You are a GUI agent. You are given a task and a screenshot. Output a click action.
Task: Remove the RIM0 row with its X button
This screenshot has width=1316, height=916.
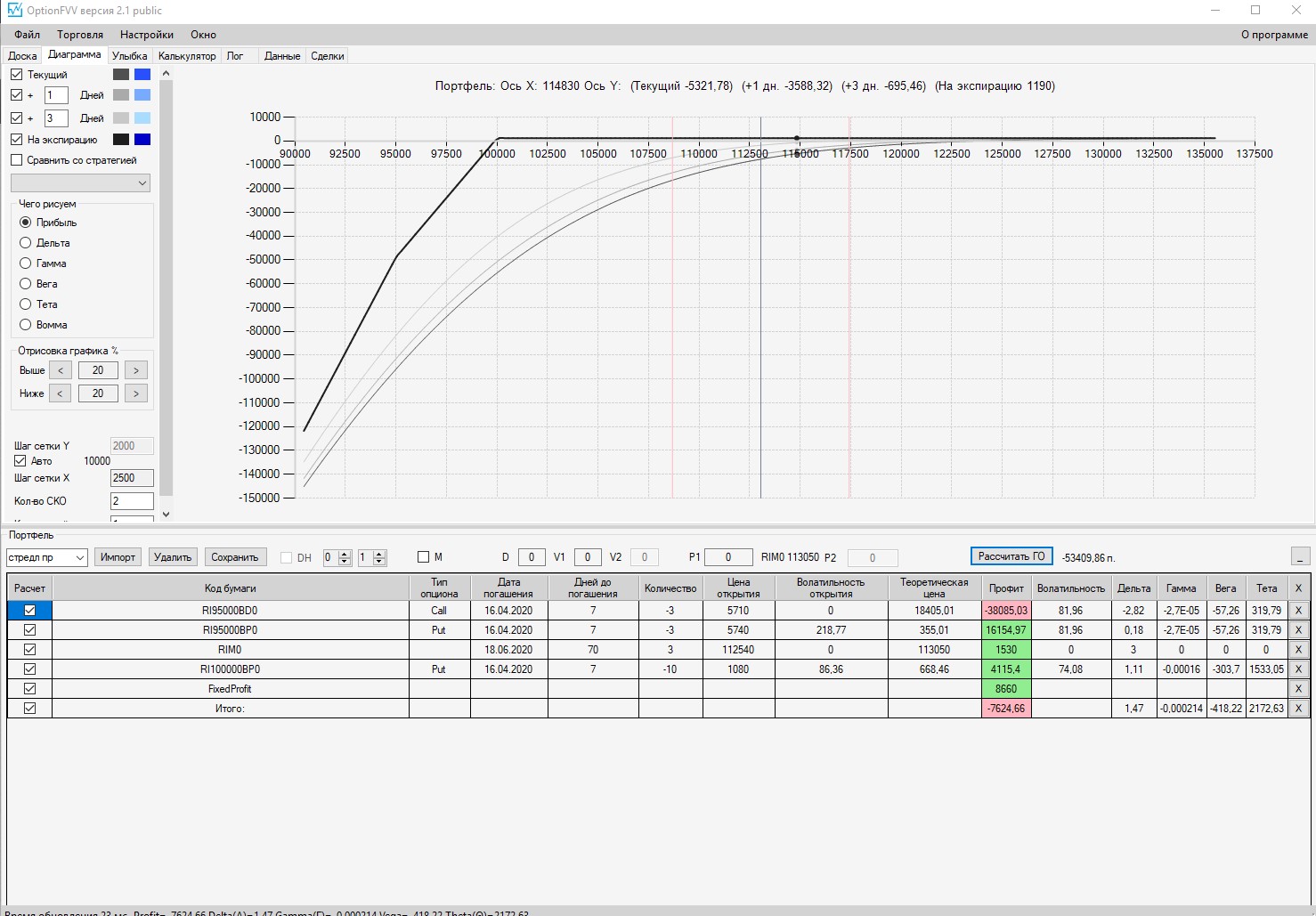point(1298,650)
